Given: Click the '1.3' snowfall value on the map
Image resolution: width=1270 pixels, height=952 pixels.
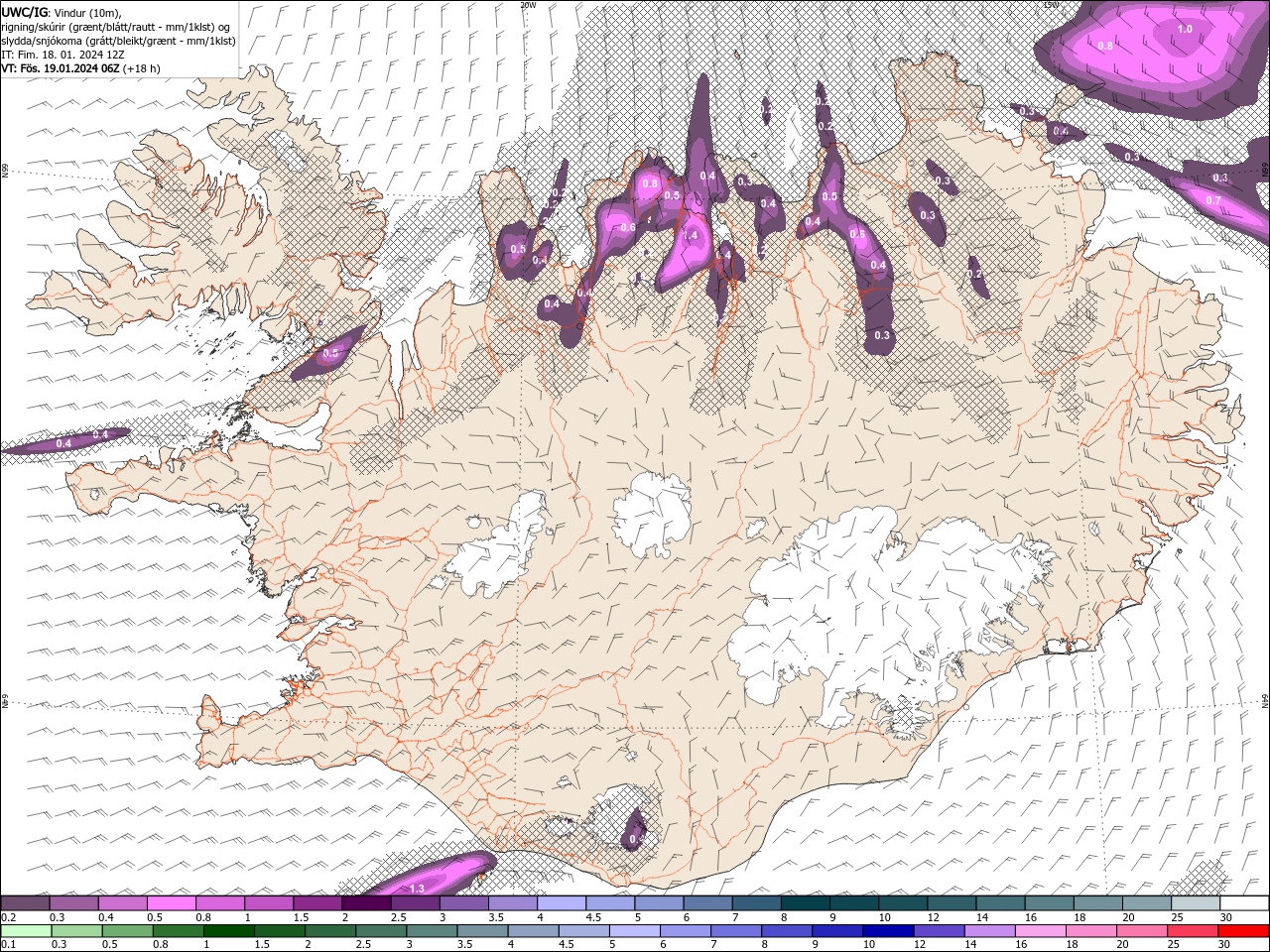Looking at the screenshot, I should click(417, 888).
